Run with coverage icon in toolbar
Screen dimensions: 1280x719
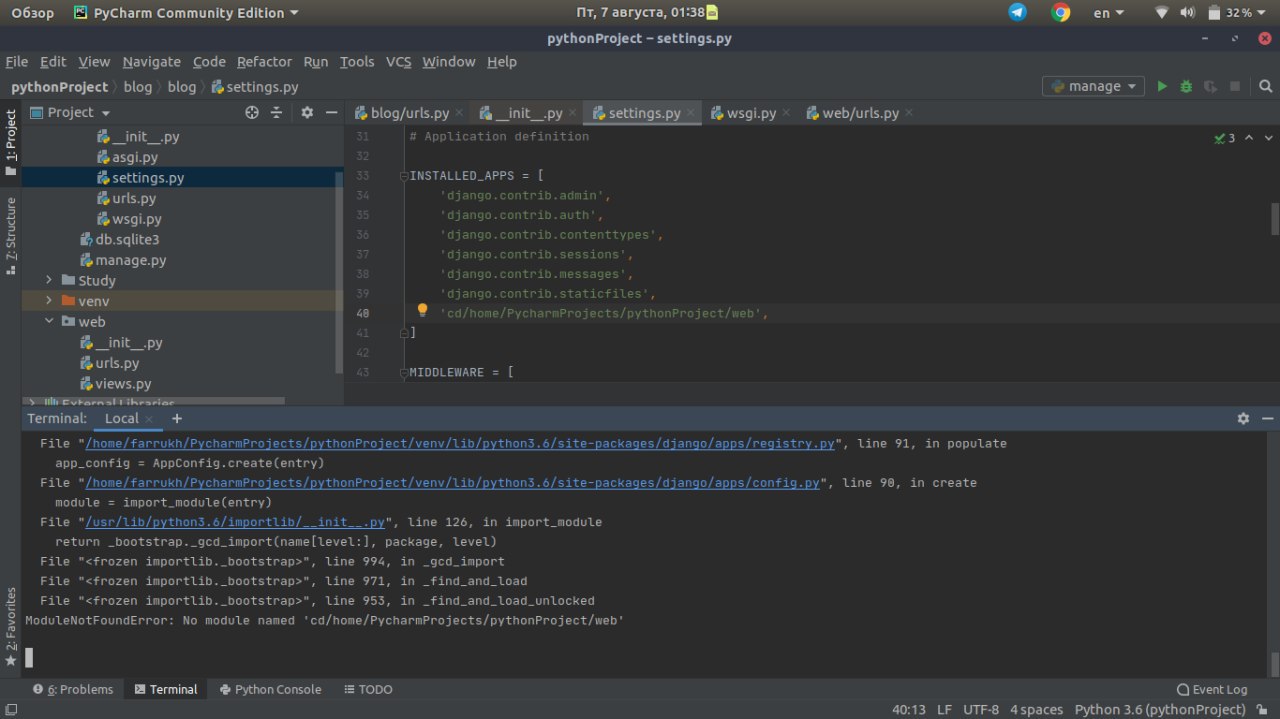point(1211,87)
